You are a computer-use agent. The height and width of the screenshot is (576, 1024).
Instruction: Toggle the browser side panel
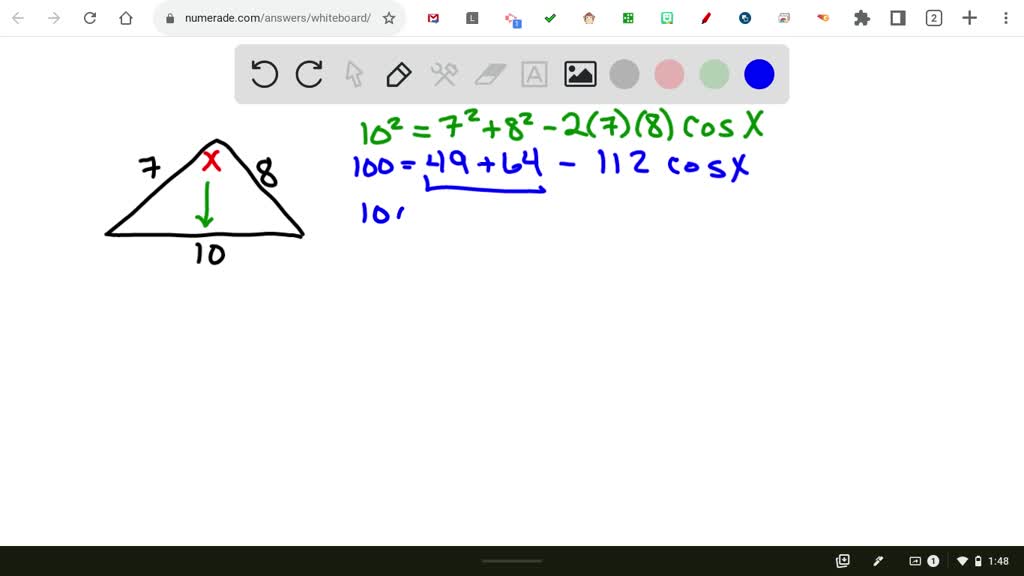click(x=897, y=17)
